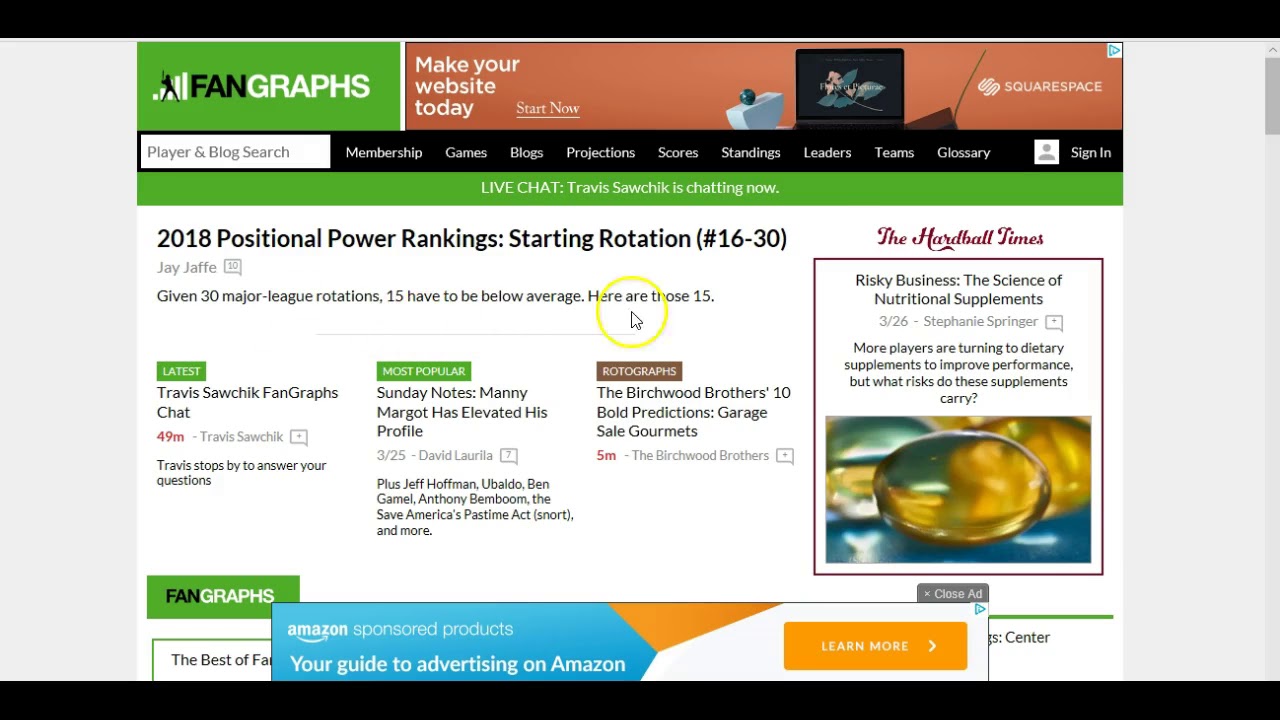Open author Jay Jaffe's page

[187, 267]
